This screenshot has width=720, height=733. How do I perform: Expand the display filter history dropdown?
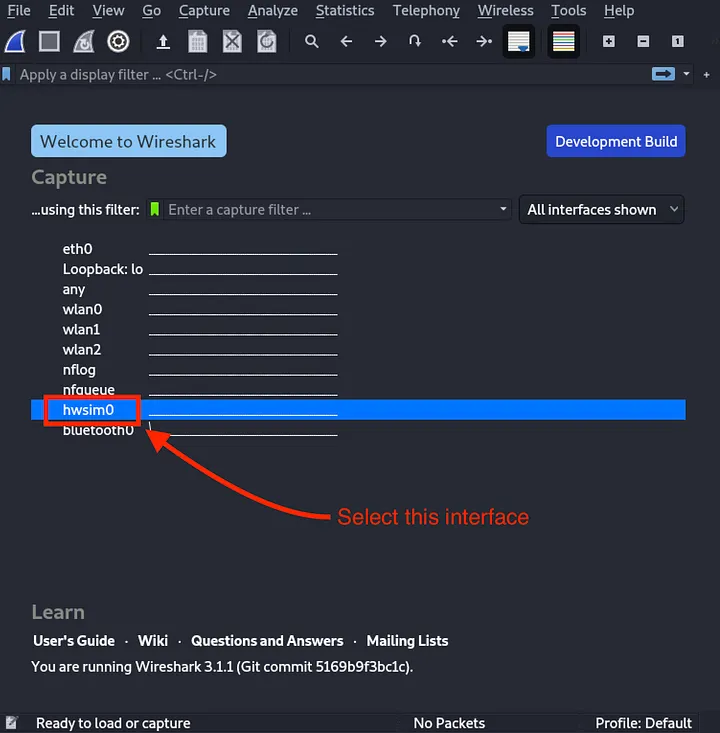pos(687,74)
